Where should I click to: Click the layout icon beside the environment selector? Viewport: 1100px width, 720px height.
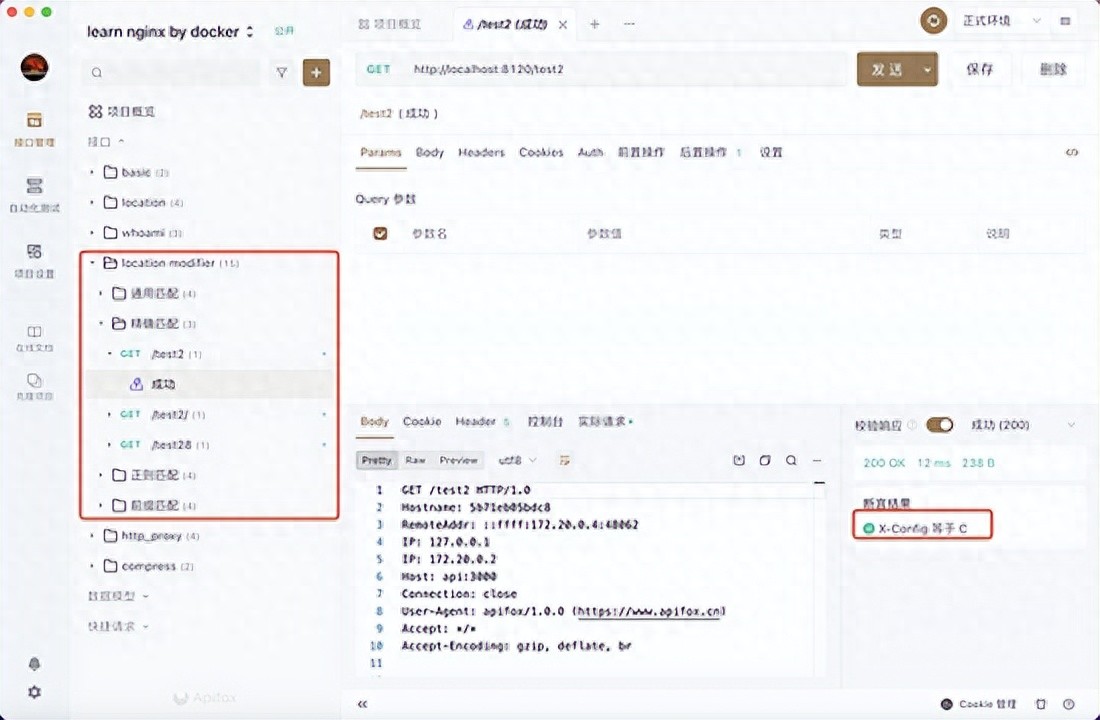click(x=1065, y=21)
